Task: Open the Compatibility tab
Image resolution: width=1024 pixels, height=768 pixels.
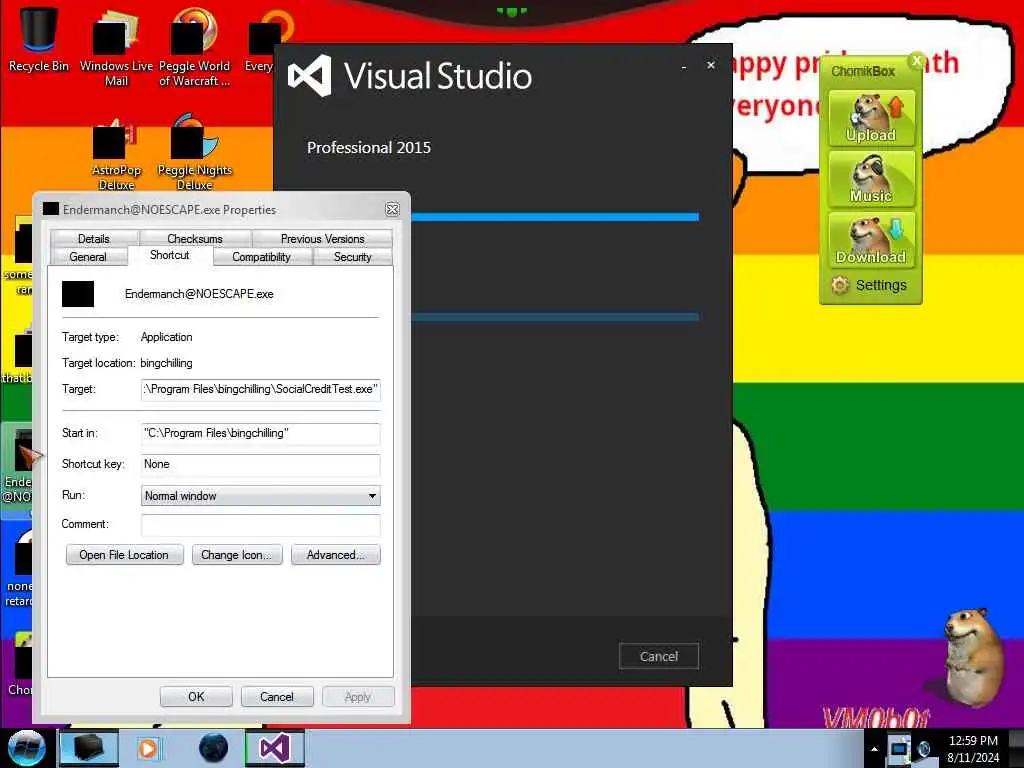Action: [262, 257]
